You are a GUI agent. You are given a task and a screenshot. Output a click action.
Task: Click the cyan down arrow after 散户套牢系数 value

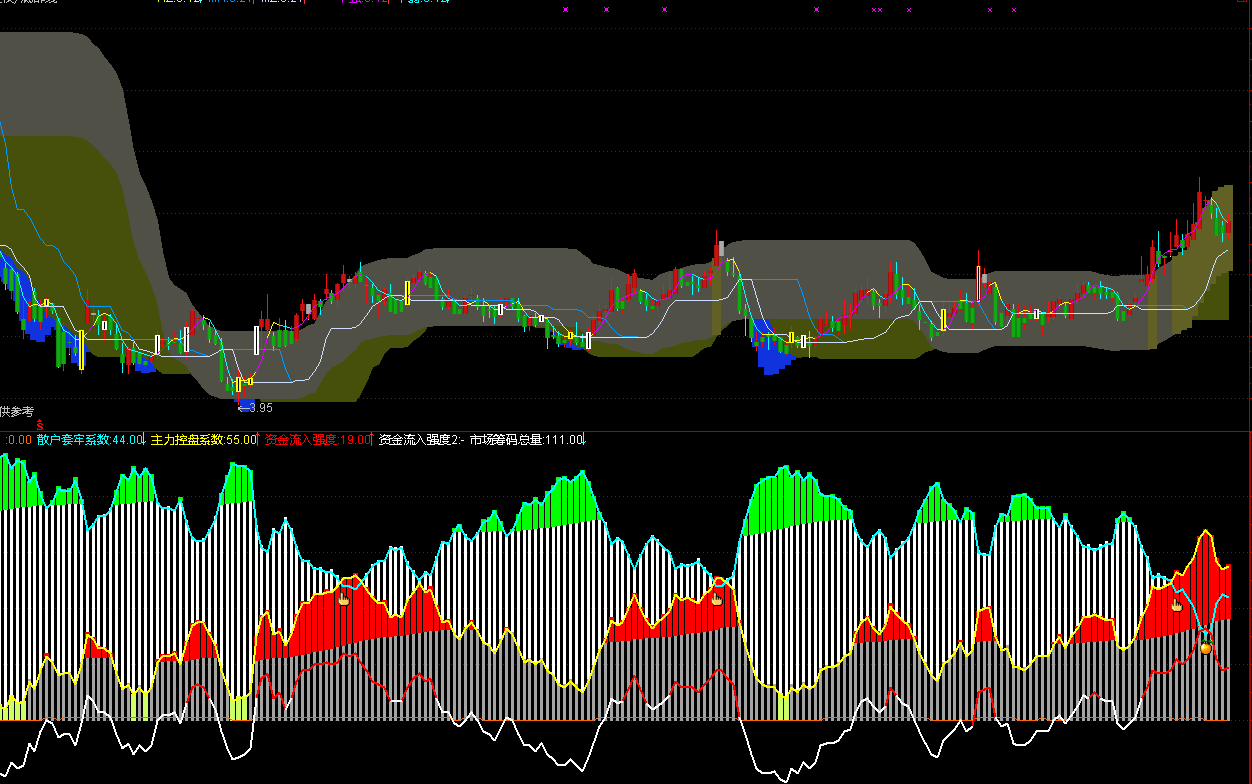pos(146,439)
